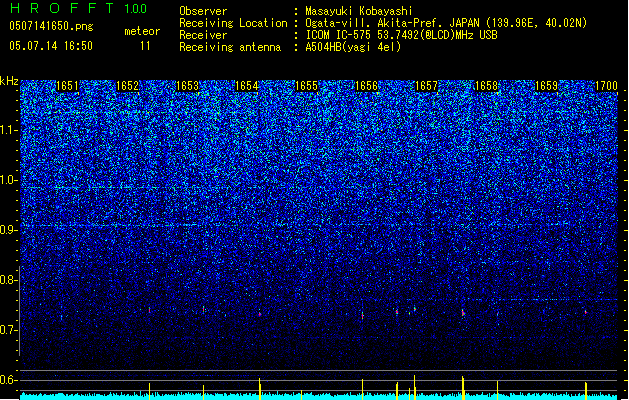Viewport: 629px width, 400px height.
Task: Click the Observer label
Action: (203, 11)
